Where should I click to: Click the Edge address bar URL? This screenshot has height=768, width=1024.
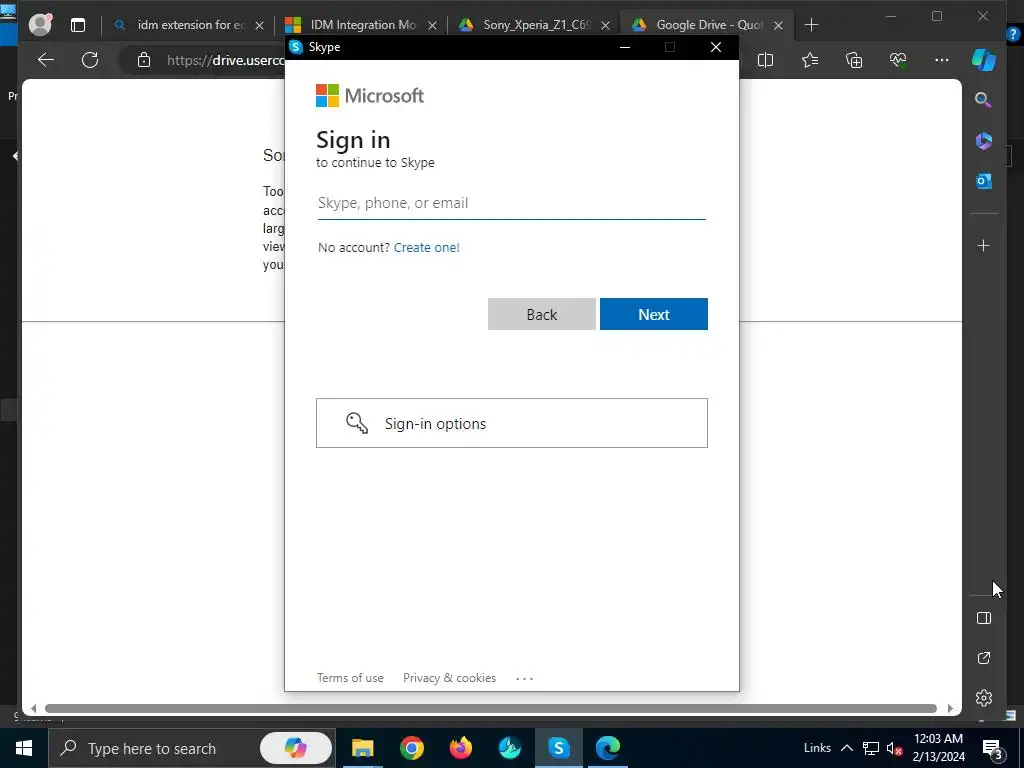(x=225, y=60)
